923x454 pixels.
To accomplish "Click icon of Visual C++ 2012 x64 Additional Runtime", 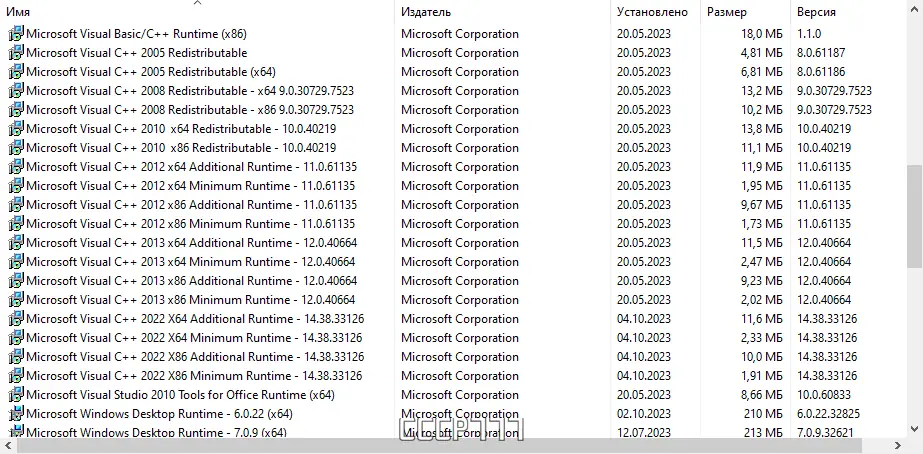I will point(16,167).
